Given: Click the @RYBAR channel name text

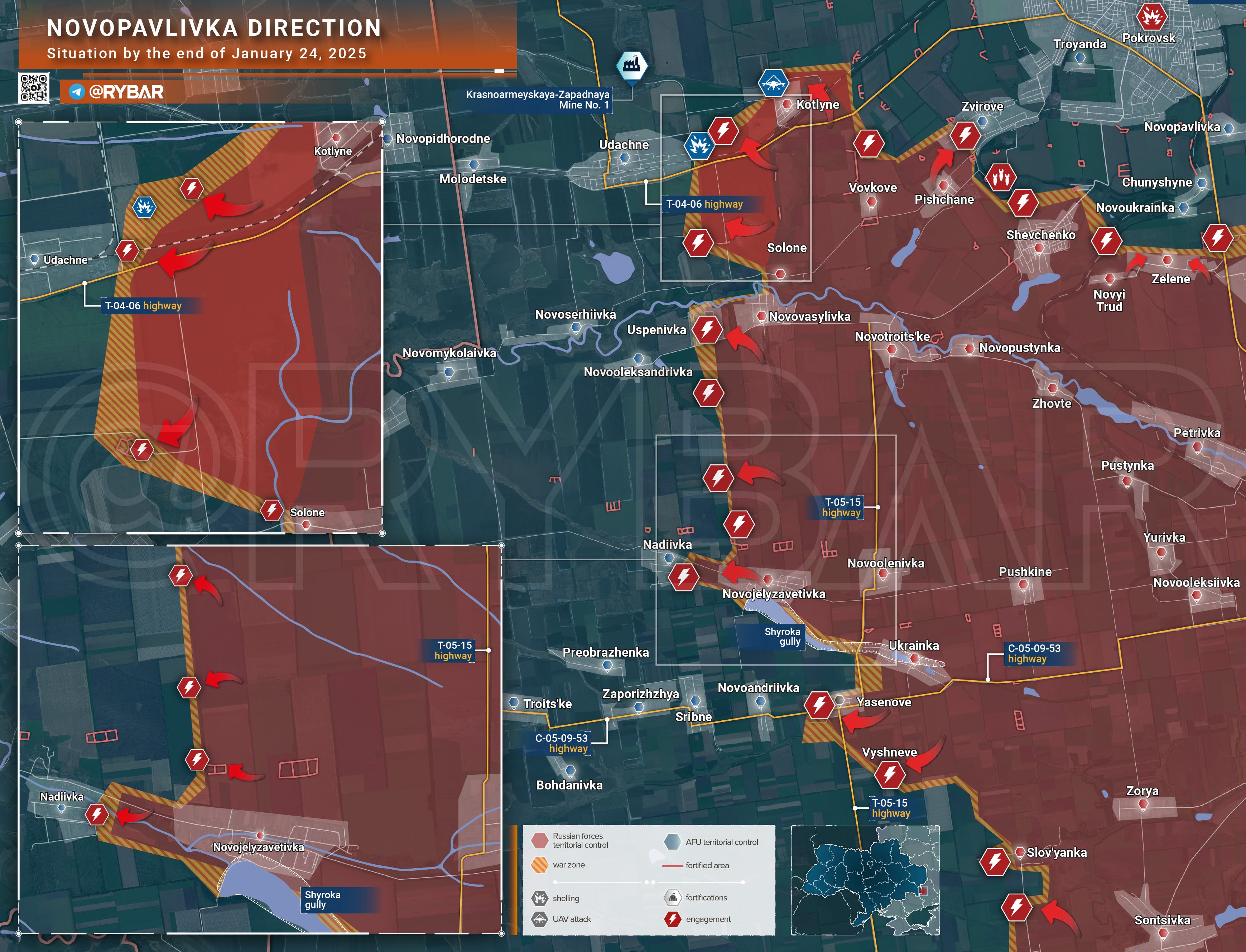Looking at the screenshot, I should tap(126, 92).
